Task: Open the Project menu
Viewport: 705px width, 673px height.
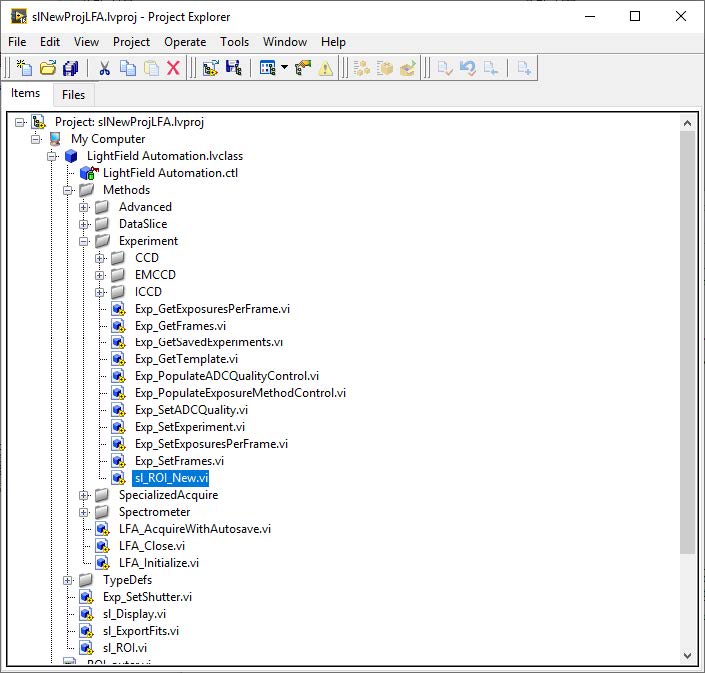Action: 131,42
